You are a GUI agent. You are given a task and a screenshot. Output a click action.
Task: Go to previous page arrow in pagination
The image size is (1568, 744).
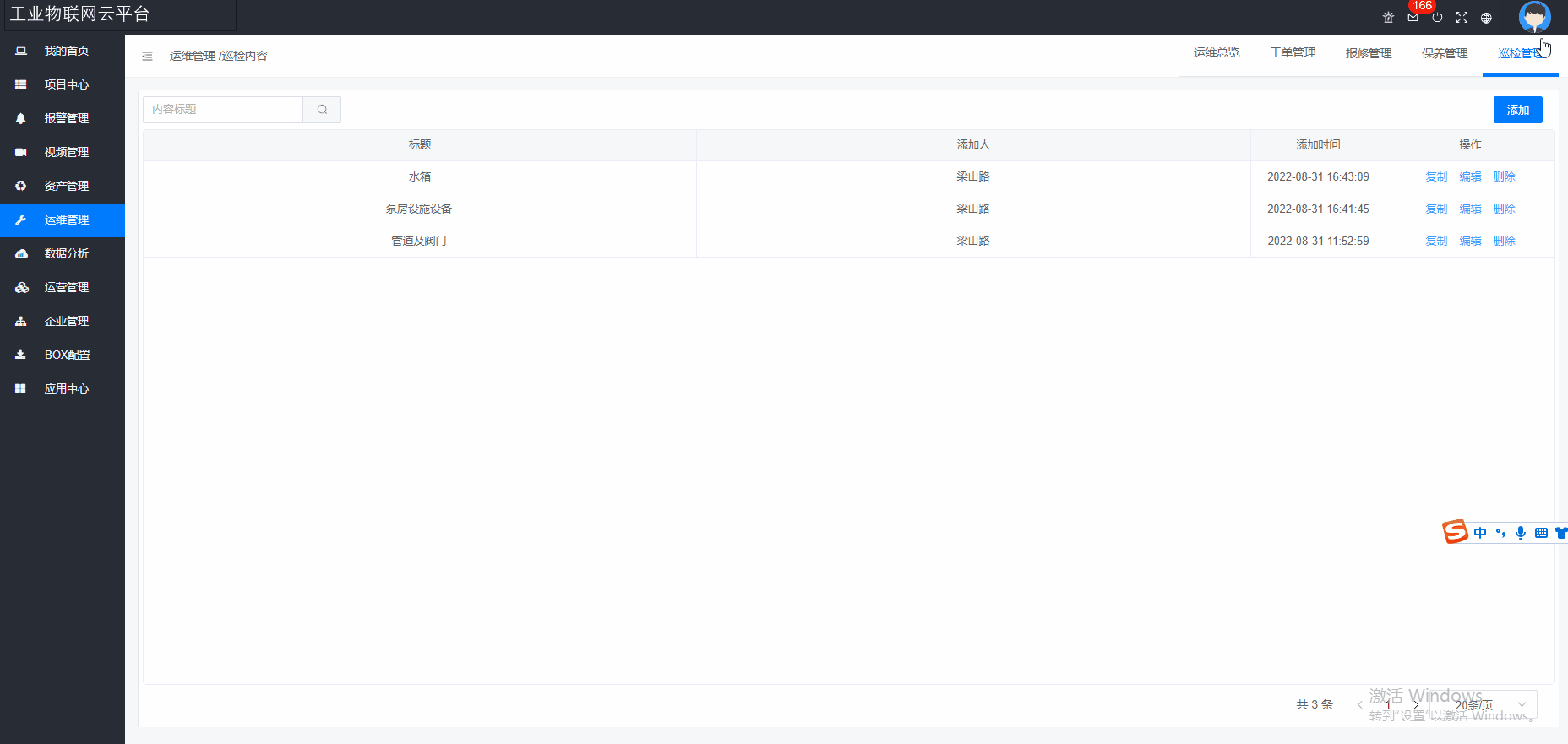tap(1359, 704)
